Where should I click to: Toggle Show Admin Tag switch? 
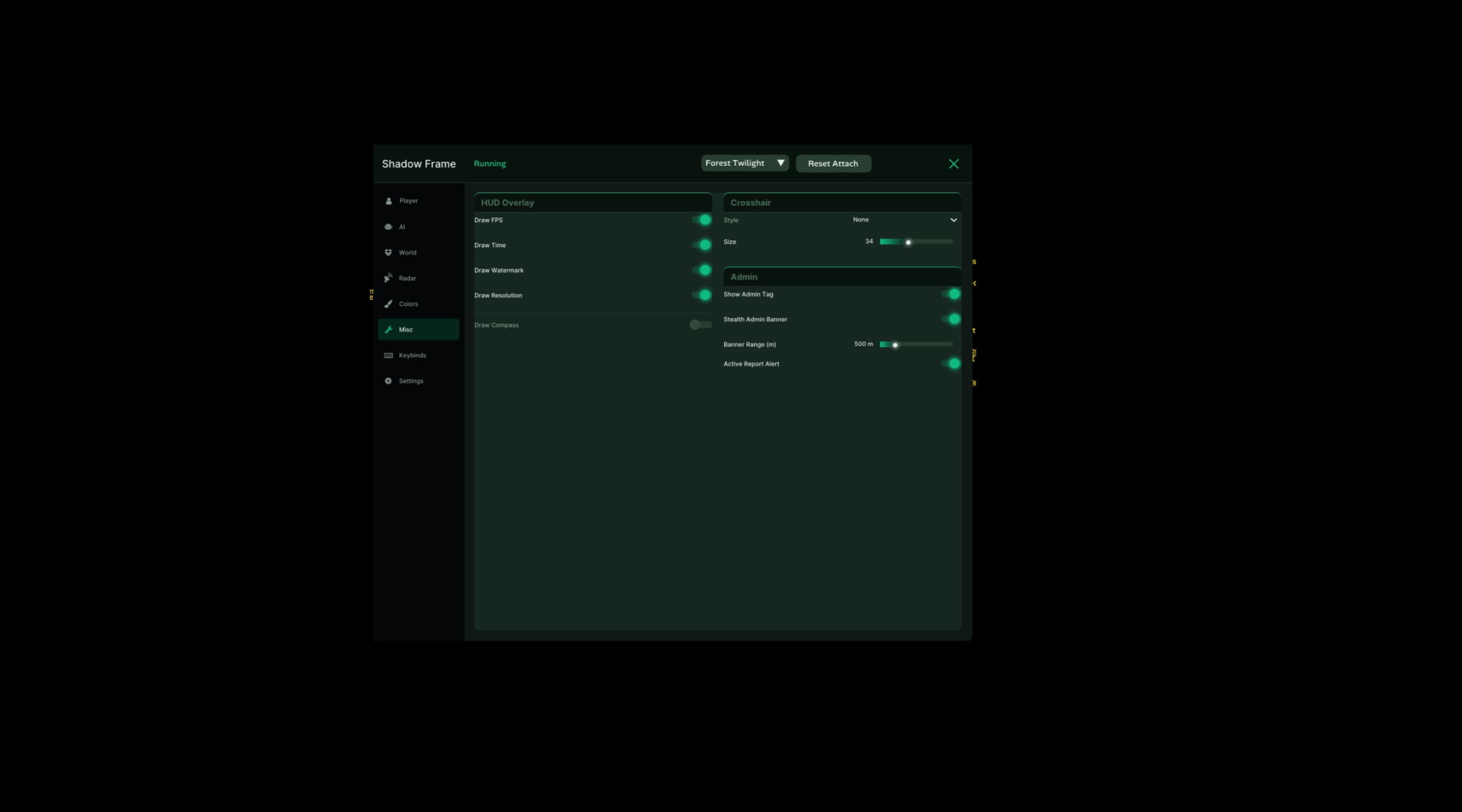[951, 294]
